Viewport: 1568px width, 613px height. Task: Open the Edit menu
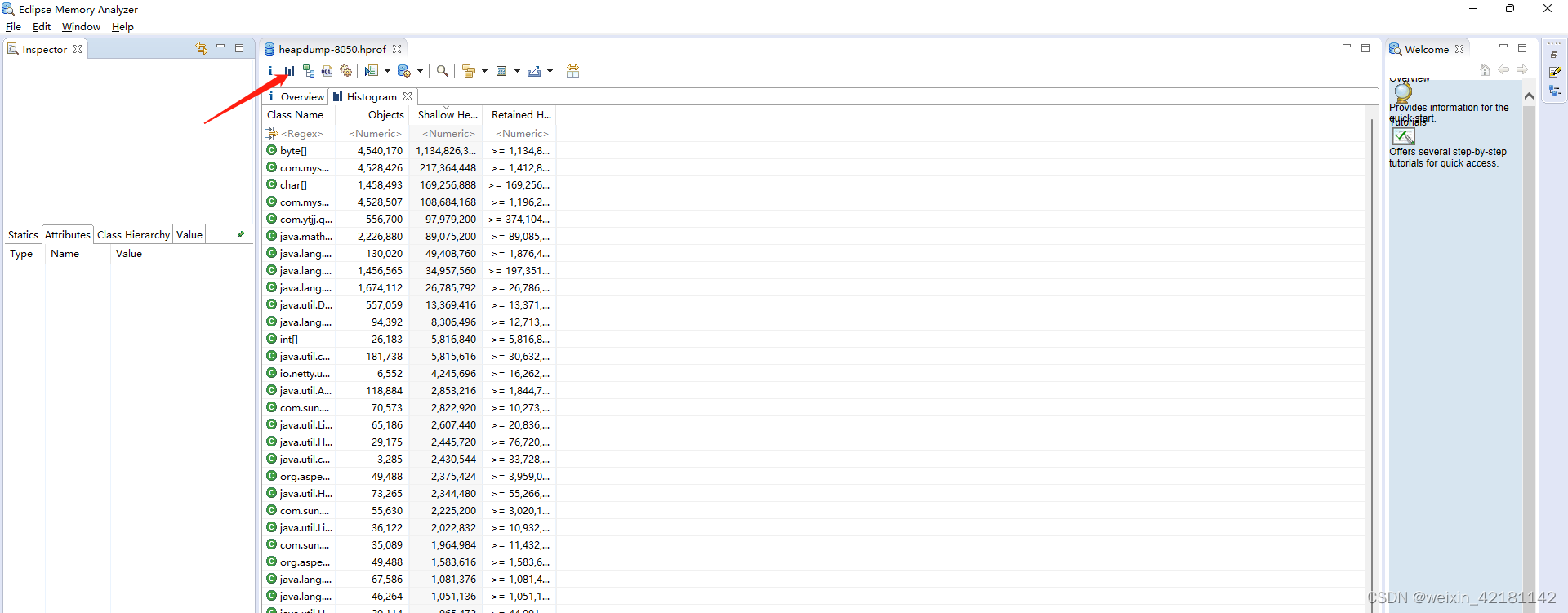coord(42,27)
